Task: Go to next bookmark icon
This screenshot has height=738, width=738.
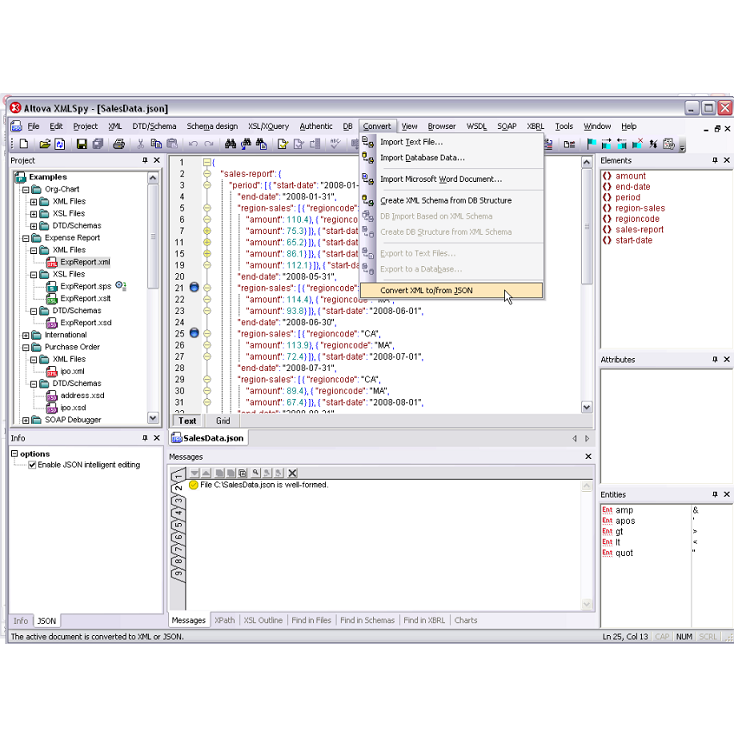Action: 606,144
